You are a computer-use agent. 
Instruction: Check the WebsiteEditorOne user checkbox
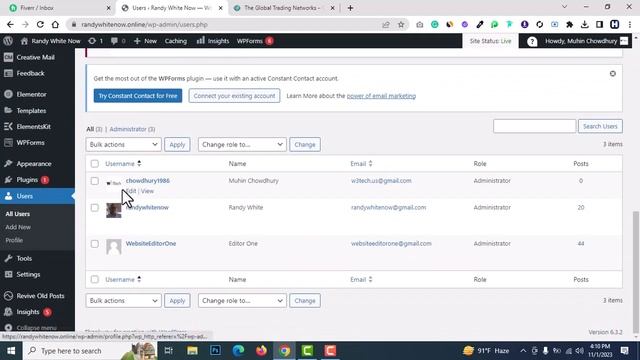coord(95,244)
